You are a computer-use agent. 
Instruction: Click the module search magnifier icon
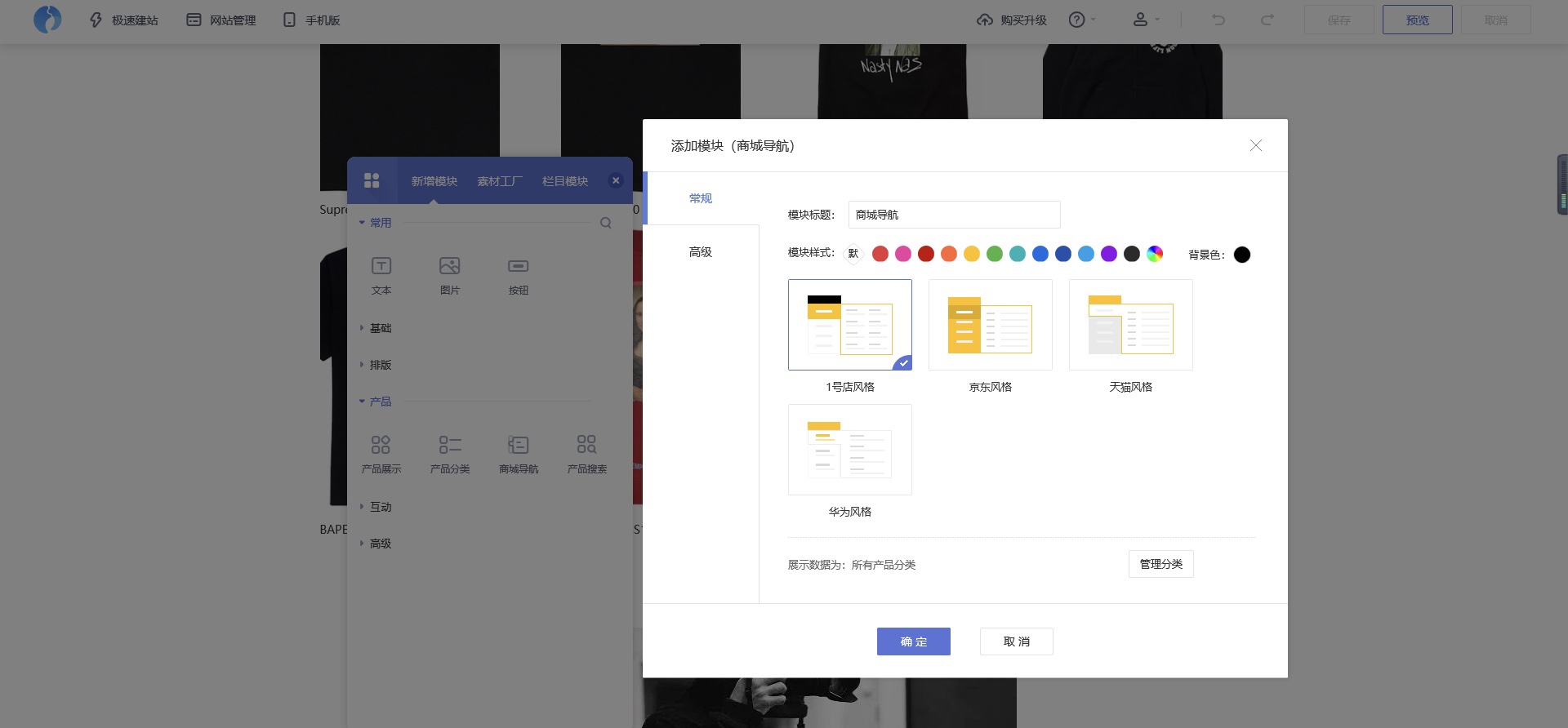point(606,223)
